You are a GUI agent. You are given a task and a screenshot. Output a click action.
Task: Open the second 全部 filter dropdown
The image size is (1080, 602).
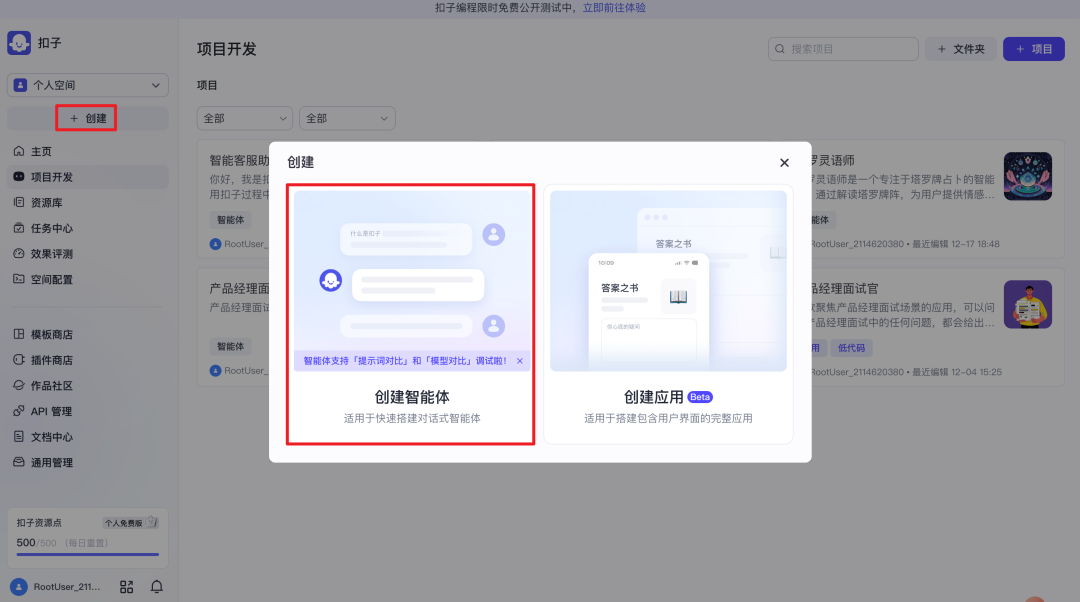[x=347, y=118]
